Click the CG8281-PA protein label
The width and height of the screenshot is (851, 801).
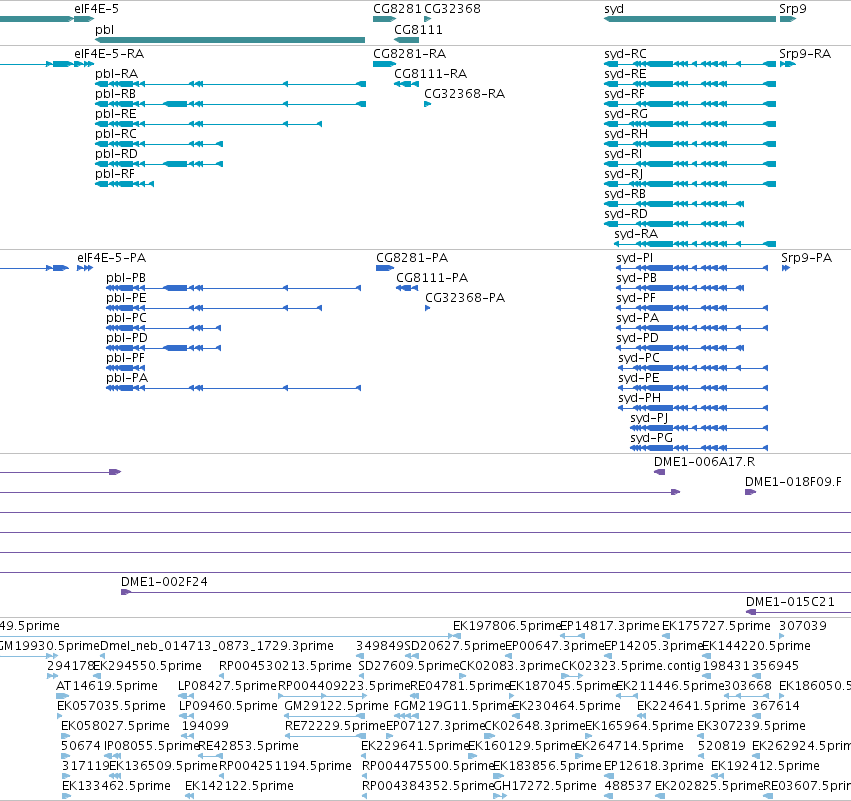(x=412, y=258)
